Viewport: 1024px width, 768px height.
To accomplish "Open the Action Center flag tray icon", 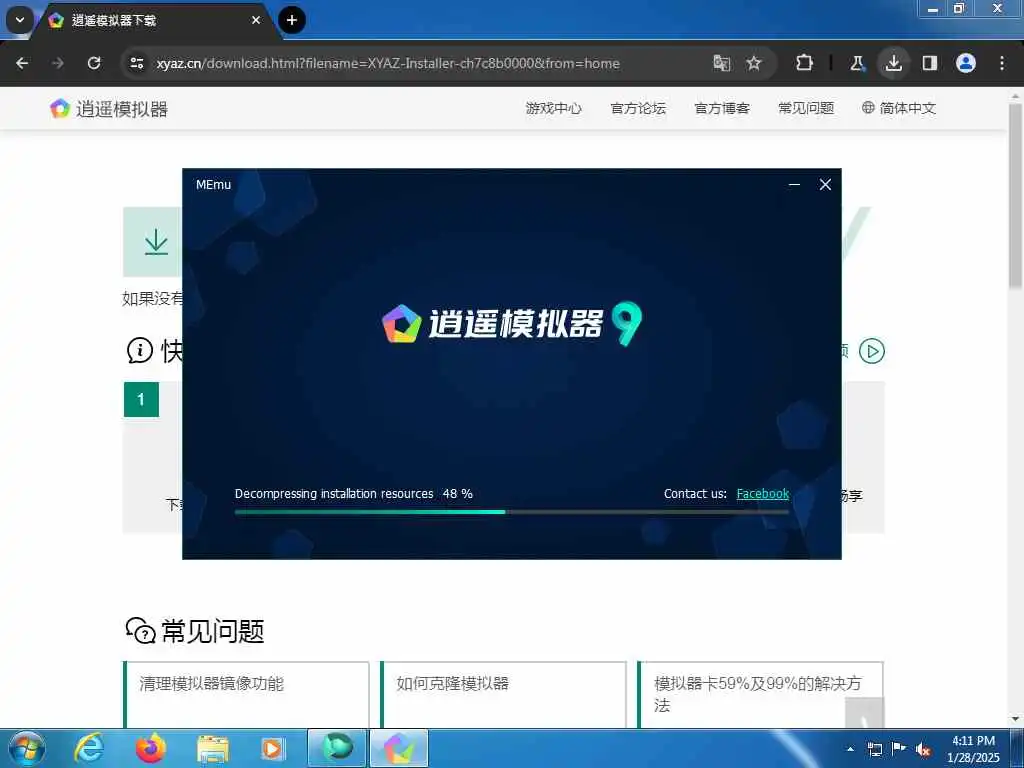I will click(899, 748).
